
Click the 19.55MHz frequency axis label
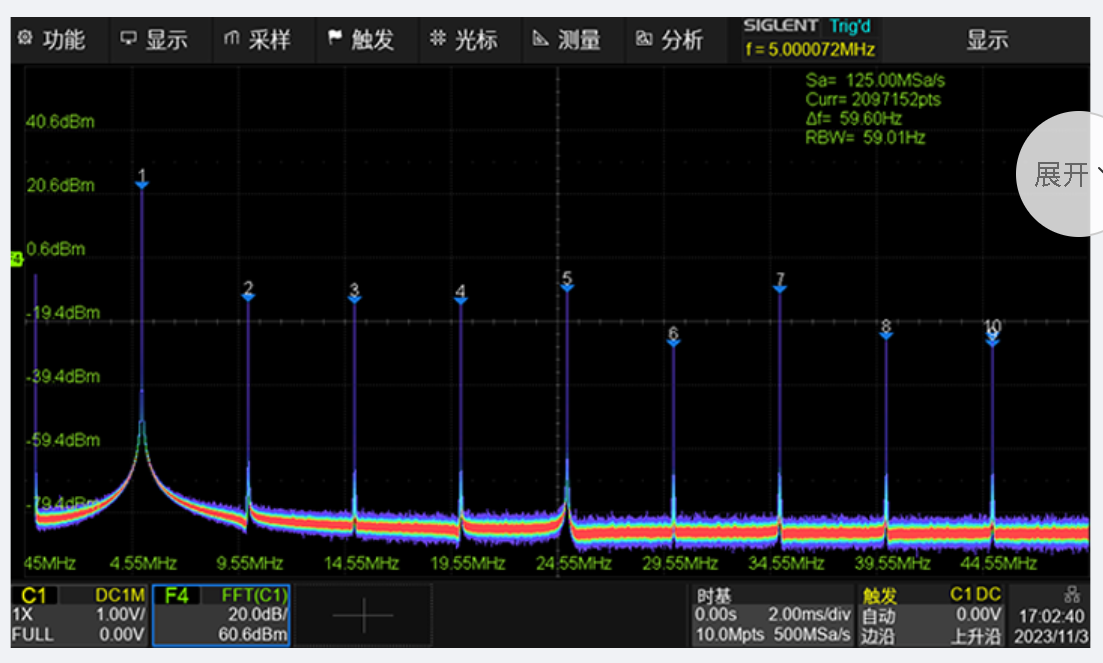467,563
